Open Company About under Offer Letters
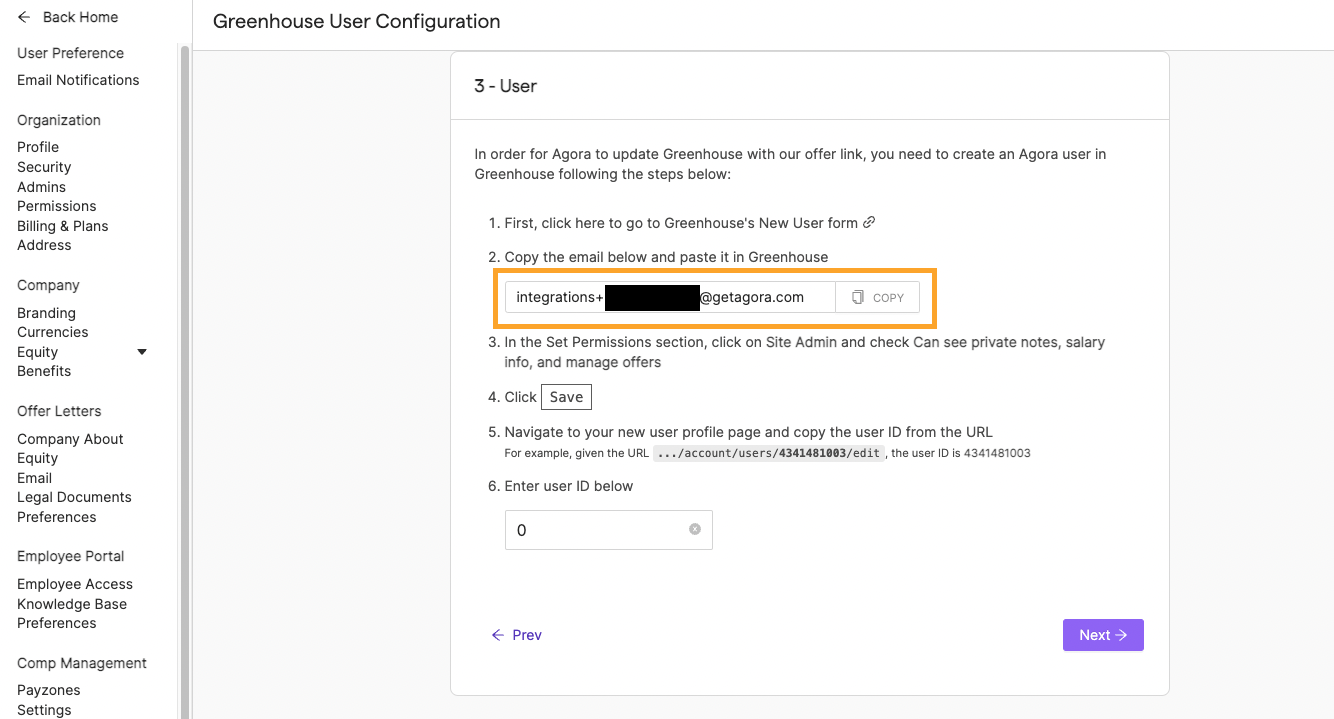Image resolution: width=1334 pixels, height=719 pixels. tap(70, 439)
